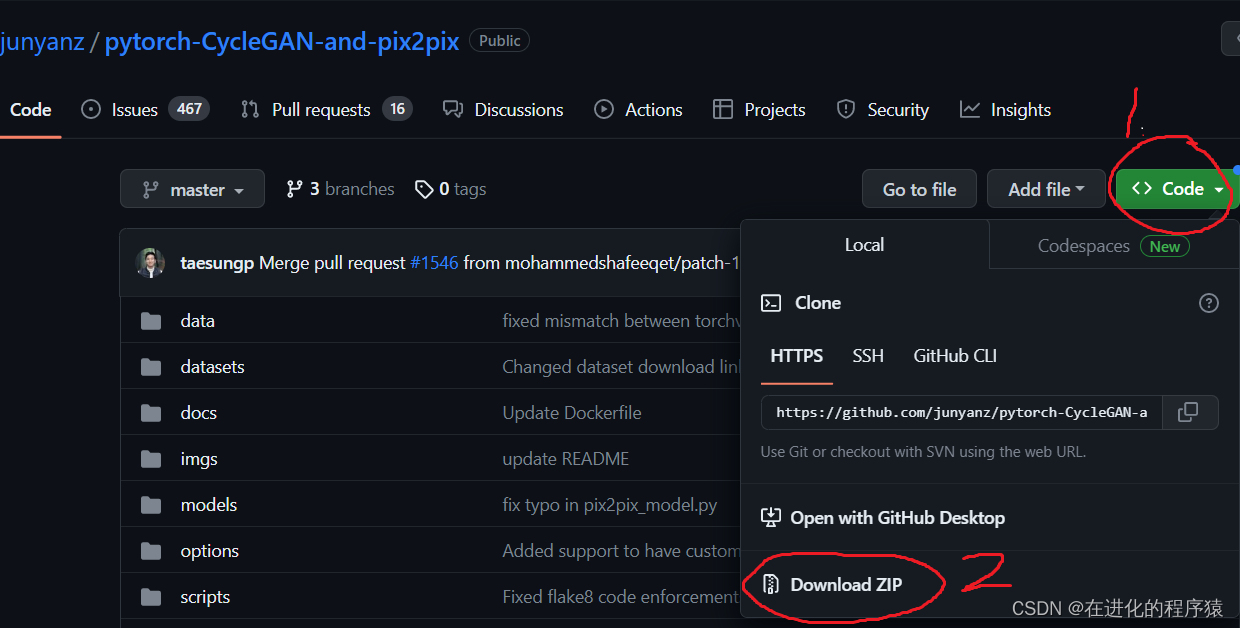This screenshot has width=1240, height=628.
Task: Click folder icon next to imgs
Action: coord(151,459)
